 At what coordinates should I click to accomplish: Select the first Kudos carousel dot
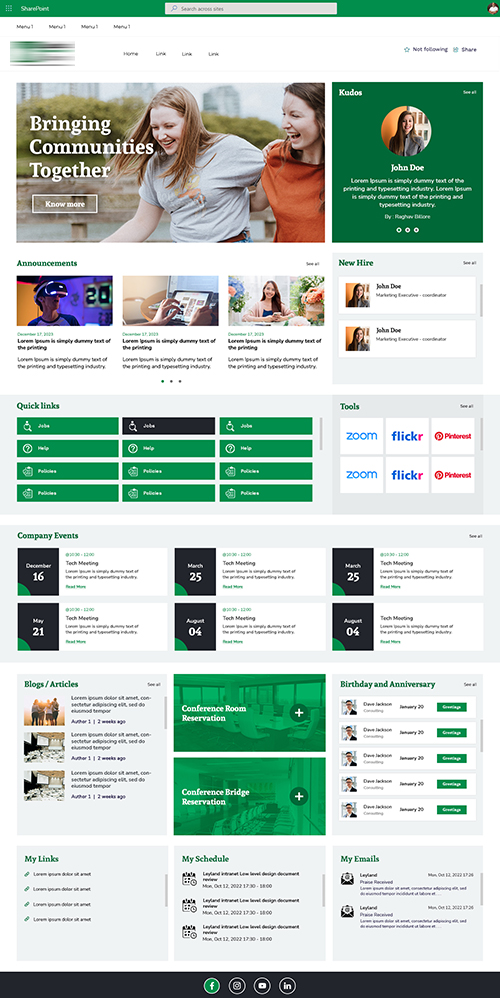point(399,230)
